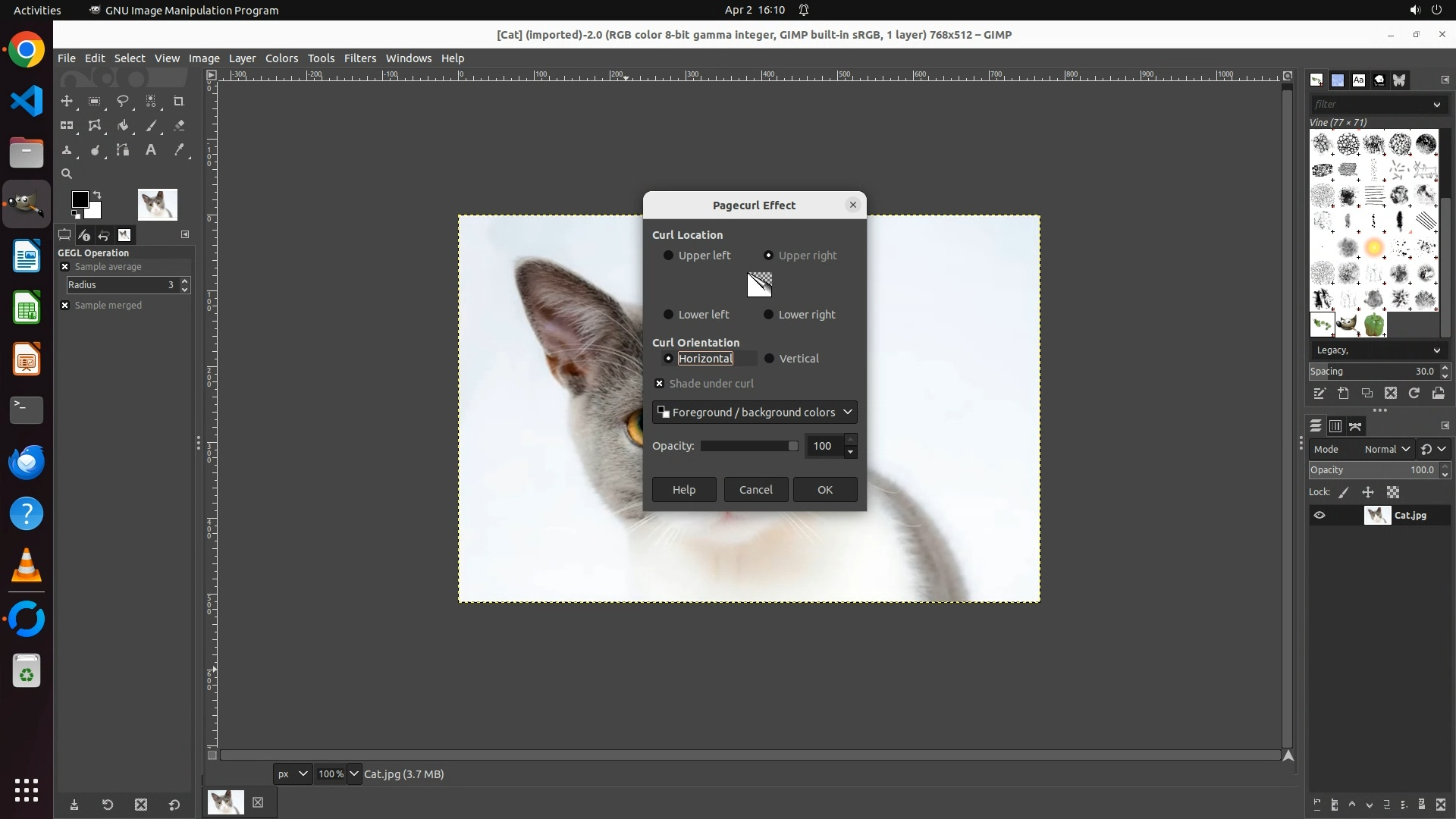Click OK in Pagecurl Effect dialog
The width and height of the screenshot is (1456, 819).
click(x=825, y=490)
